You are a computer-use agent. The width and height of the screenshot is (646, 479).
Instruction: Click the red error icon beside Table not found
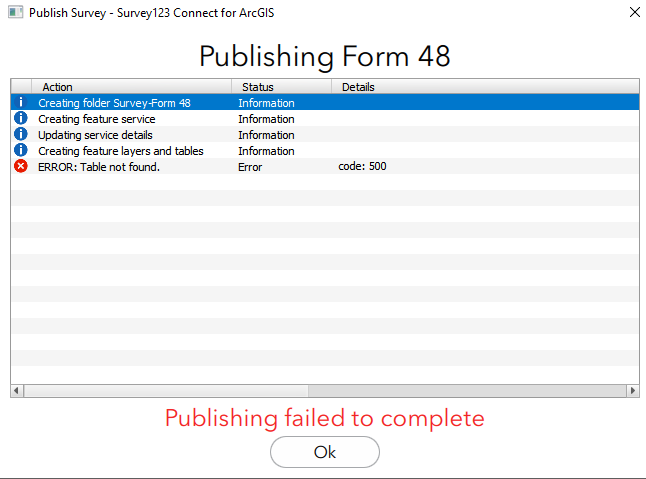point(21,166)
